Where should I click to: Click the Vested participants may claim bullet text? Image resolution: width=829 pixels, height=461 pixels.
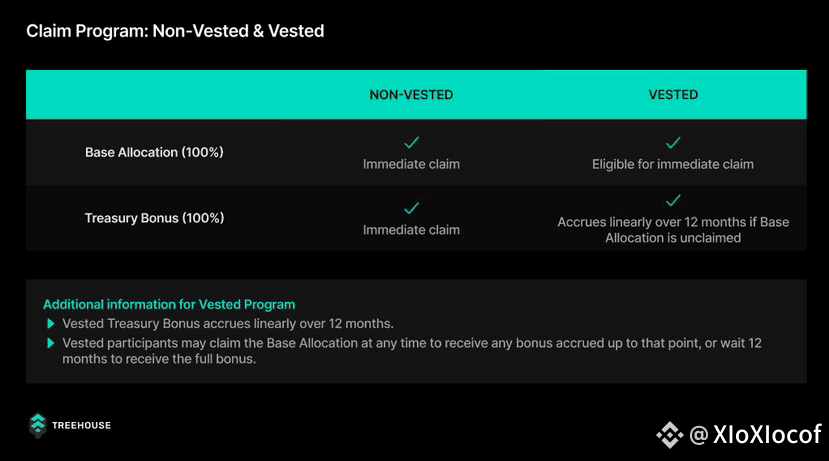(x=412, y=351)
